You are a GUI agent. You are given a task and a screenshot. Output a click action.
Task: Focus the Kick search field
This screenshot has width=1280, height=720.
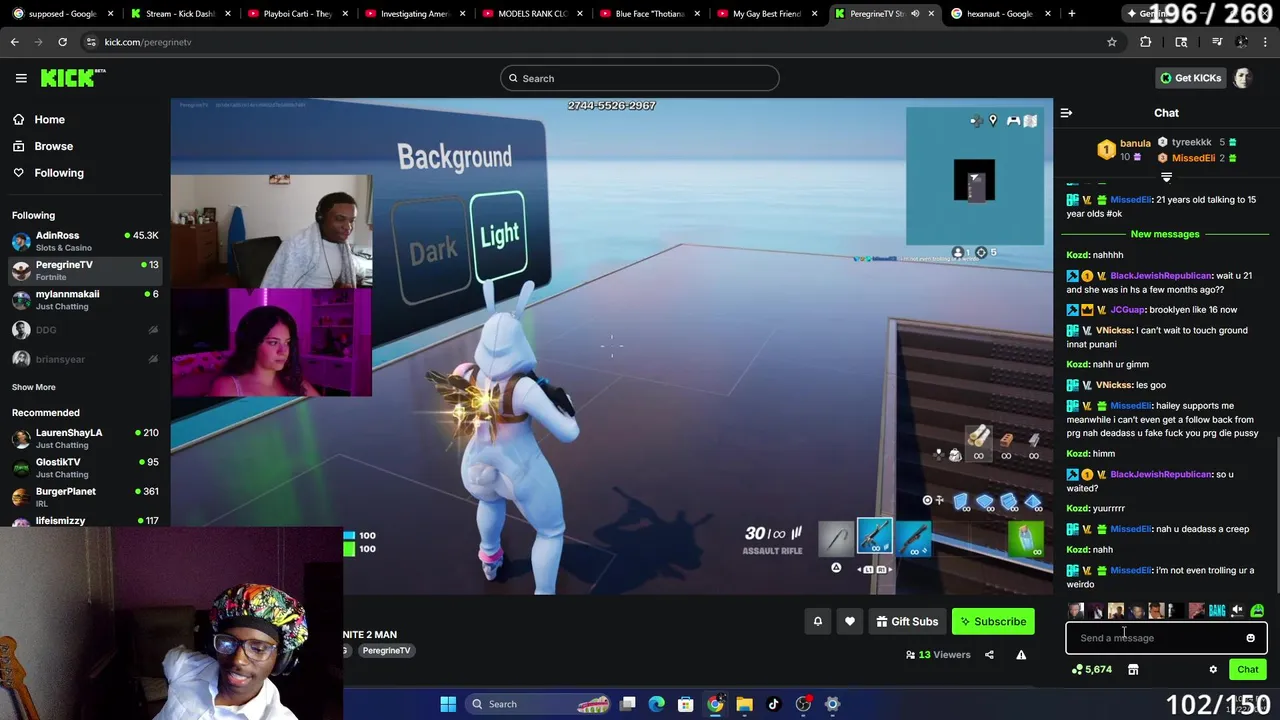click(640, 78)
